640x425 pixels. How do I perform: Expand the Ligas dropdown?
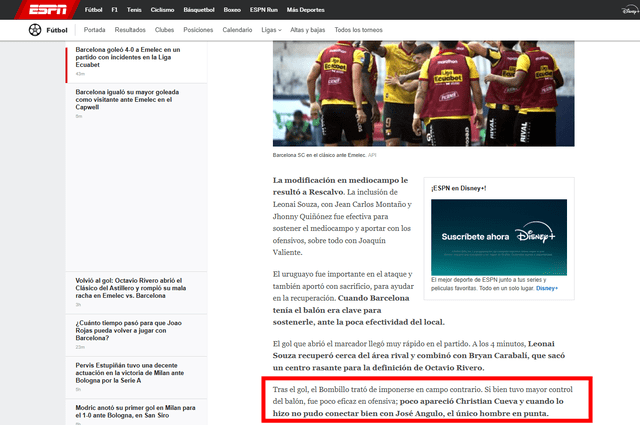[271, 30]
